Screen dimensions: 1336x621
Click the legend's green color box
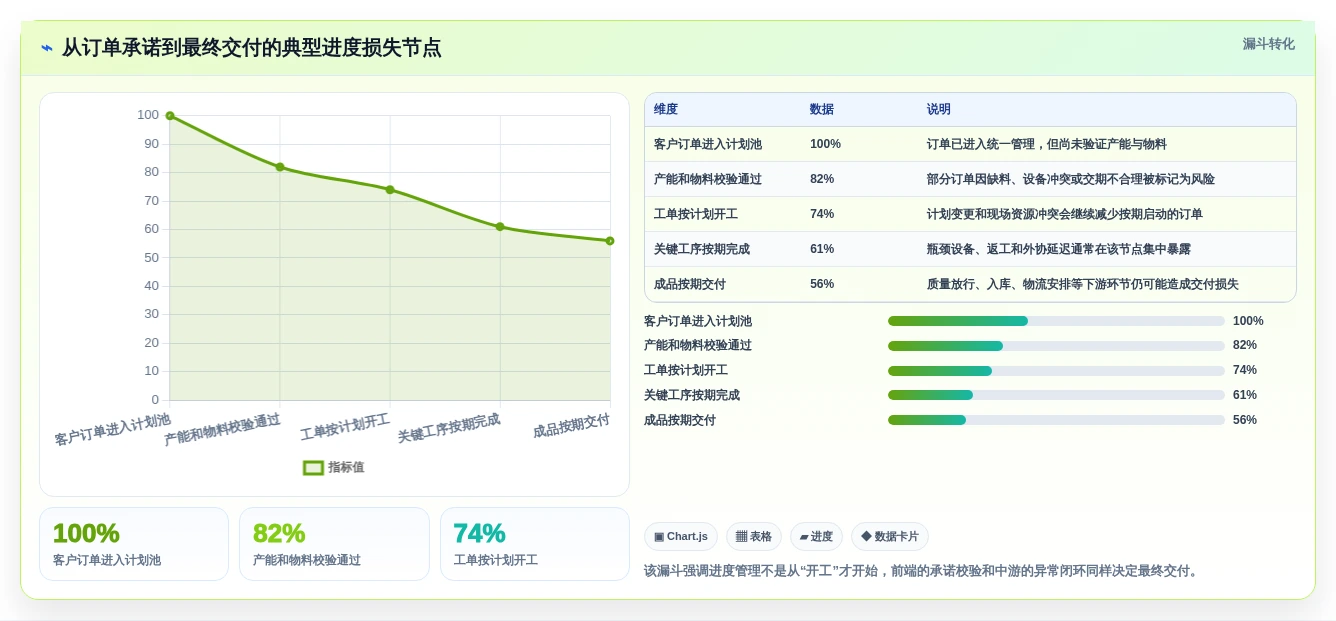click(313, 467)
